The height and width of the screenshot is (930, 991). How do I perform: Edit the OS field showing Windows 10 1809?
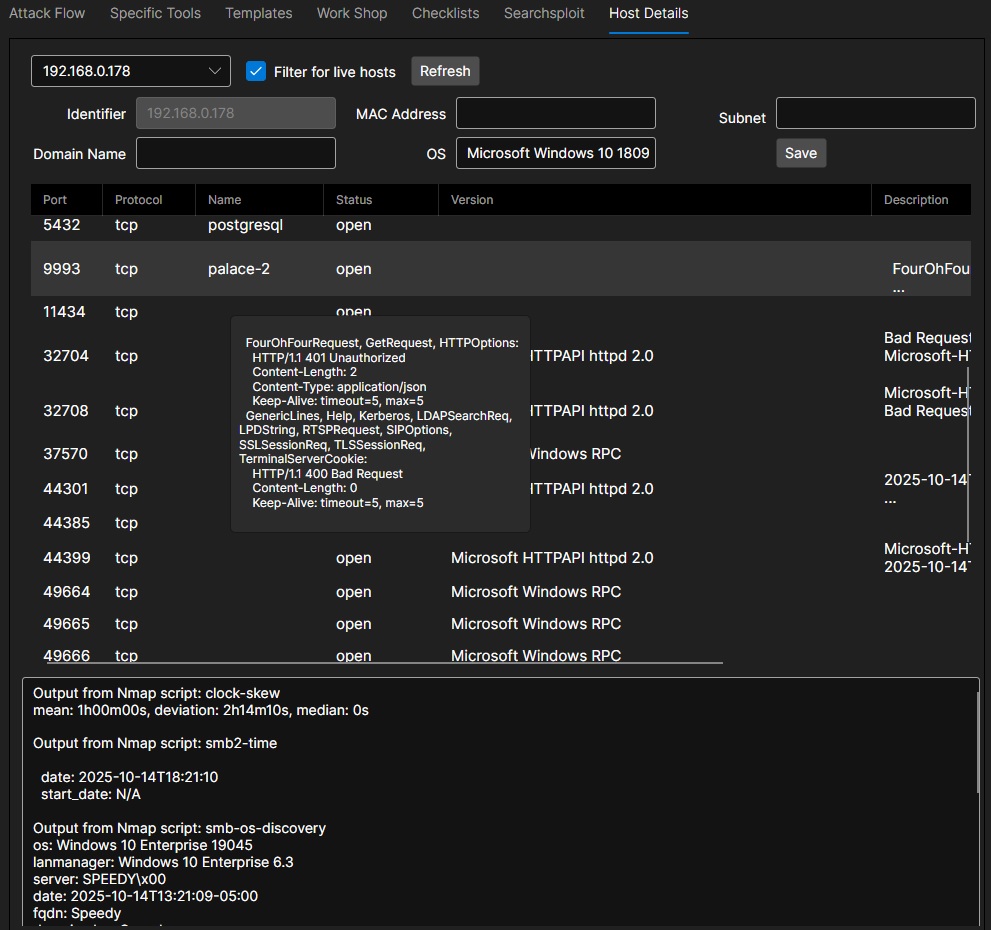pyautogui.click(x=555, y=152)
